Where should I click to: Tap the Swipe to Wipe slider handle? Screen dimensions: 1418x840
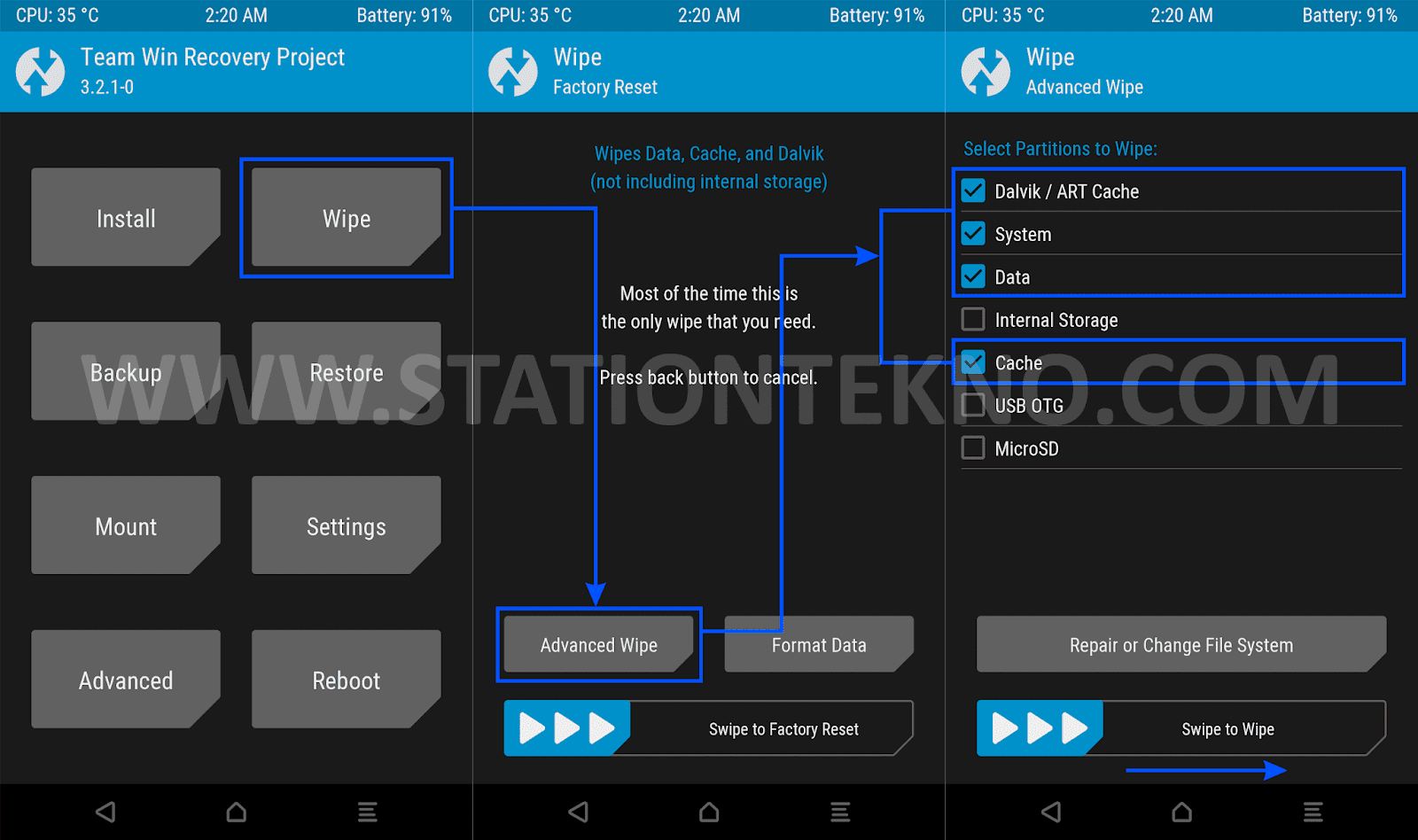1040,728
